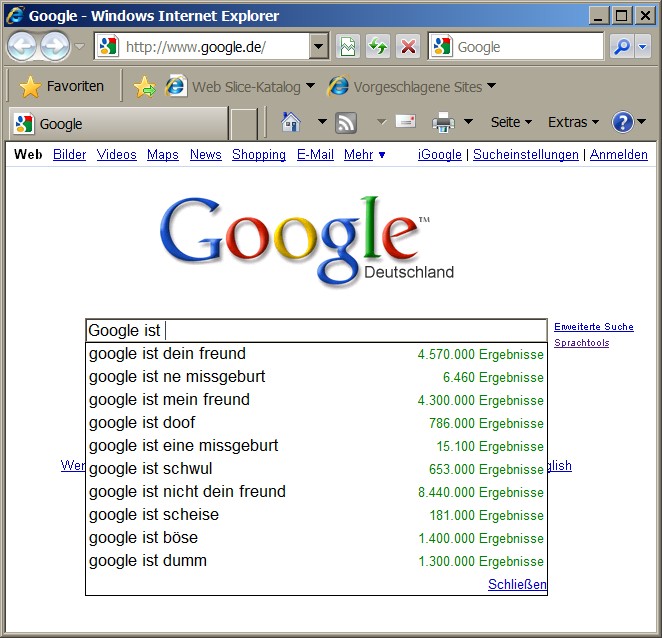Viewport: 662px width, 638px height.
Task: Expand the feeds dropdown arrow
Action: (x=381, y=122)
